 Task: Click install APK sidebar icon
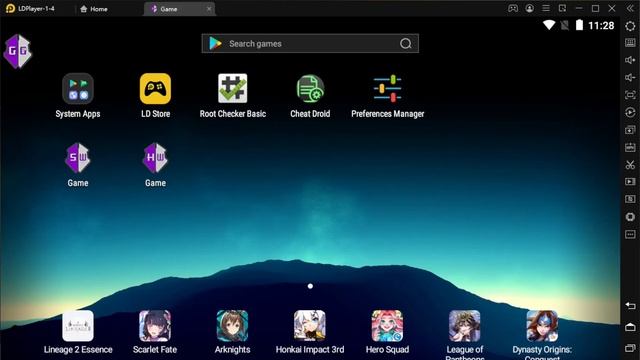630,147
